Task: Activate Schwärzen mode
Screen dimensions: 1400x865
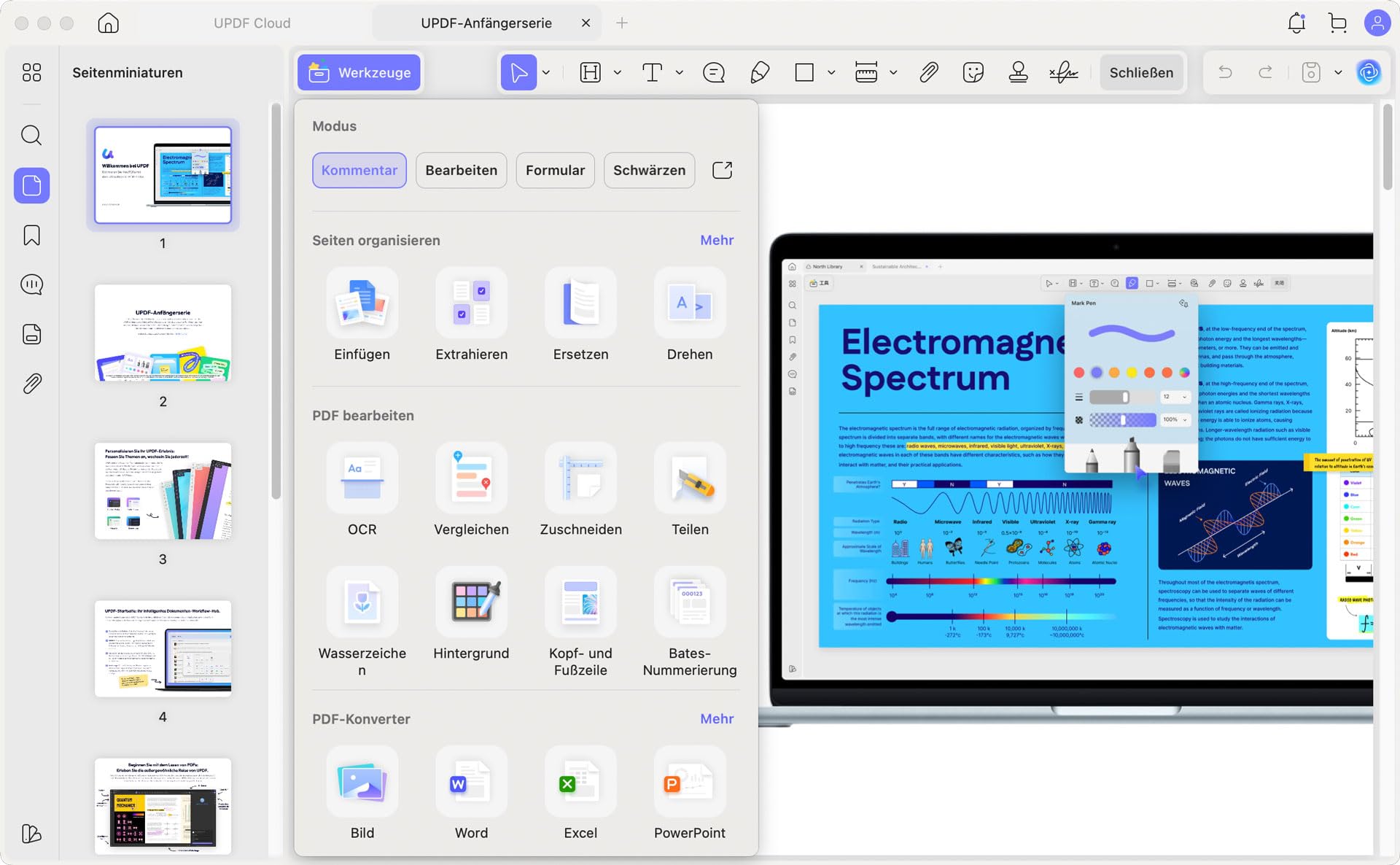Action: pos(649,170)
